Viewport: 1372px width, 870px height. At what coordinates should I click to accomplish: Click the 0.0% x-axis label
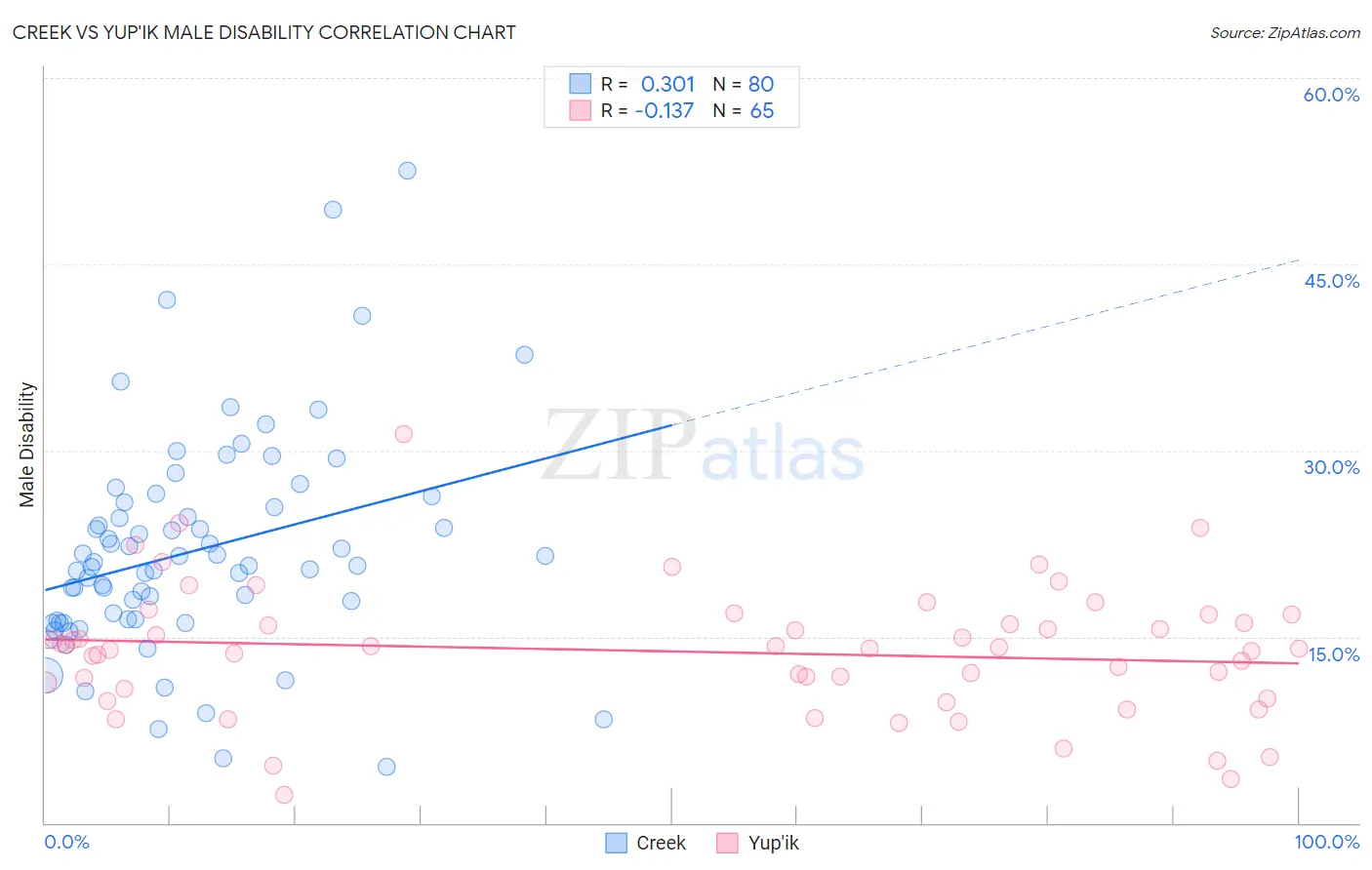click(66, 842)
